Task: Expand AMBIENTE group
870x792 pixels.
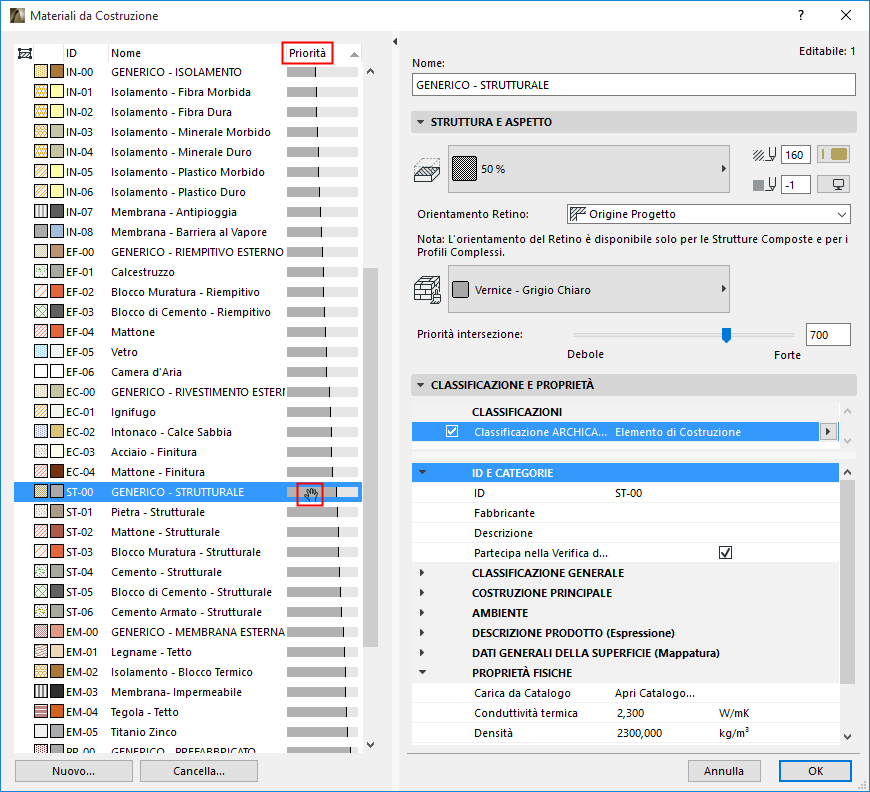Action: pyautogui.click(x=422, y=612)
